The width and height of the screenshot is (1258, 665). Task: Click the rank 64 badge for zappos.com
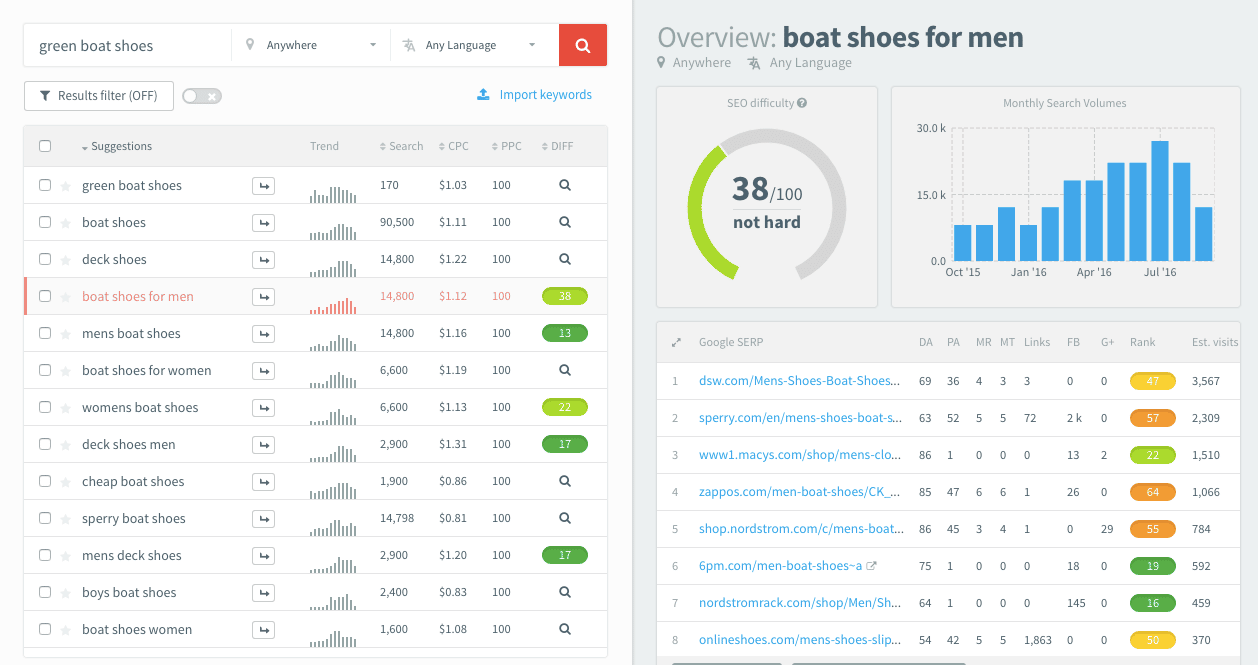point(1153,492)
